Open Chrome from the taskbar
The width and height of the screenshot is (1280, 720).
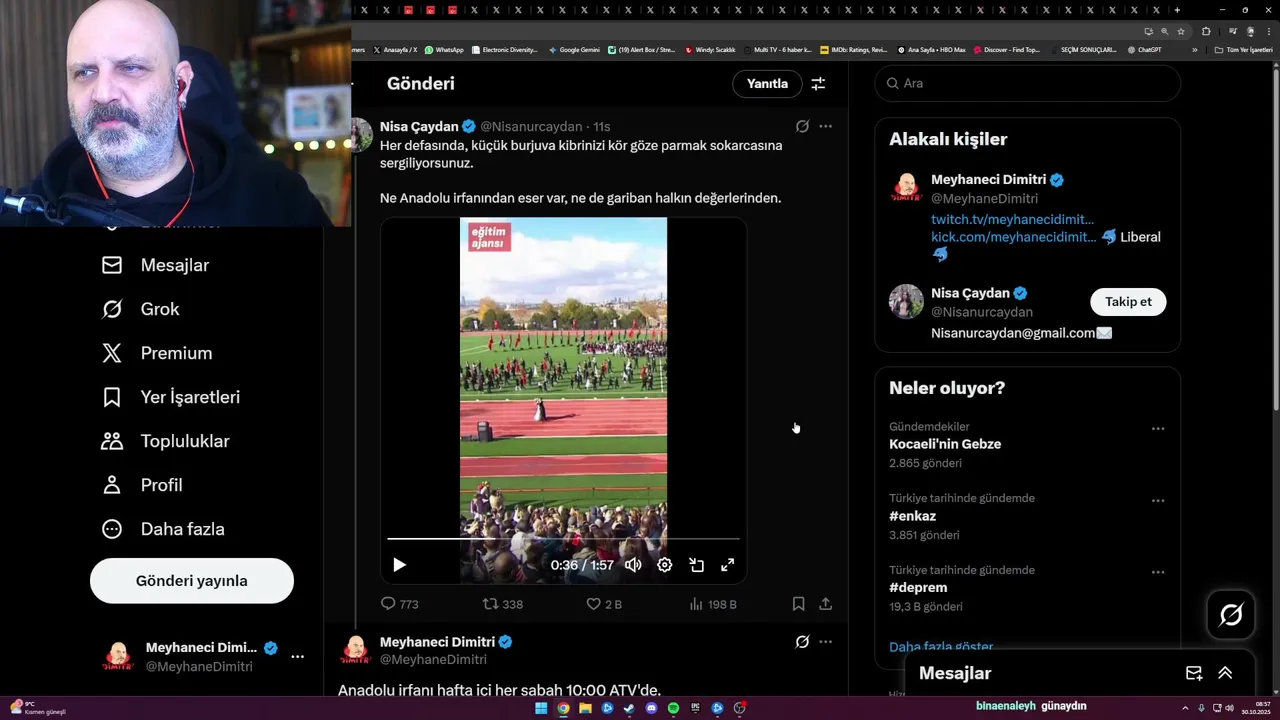(563, 708)
